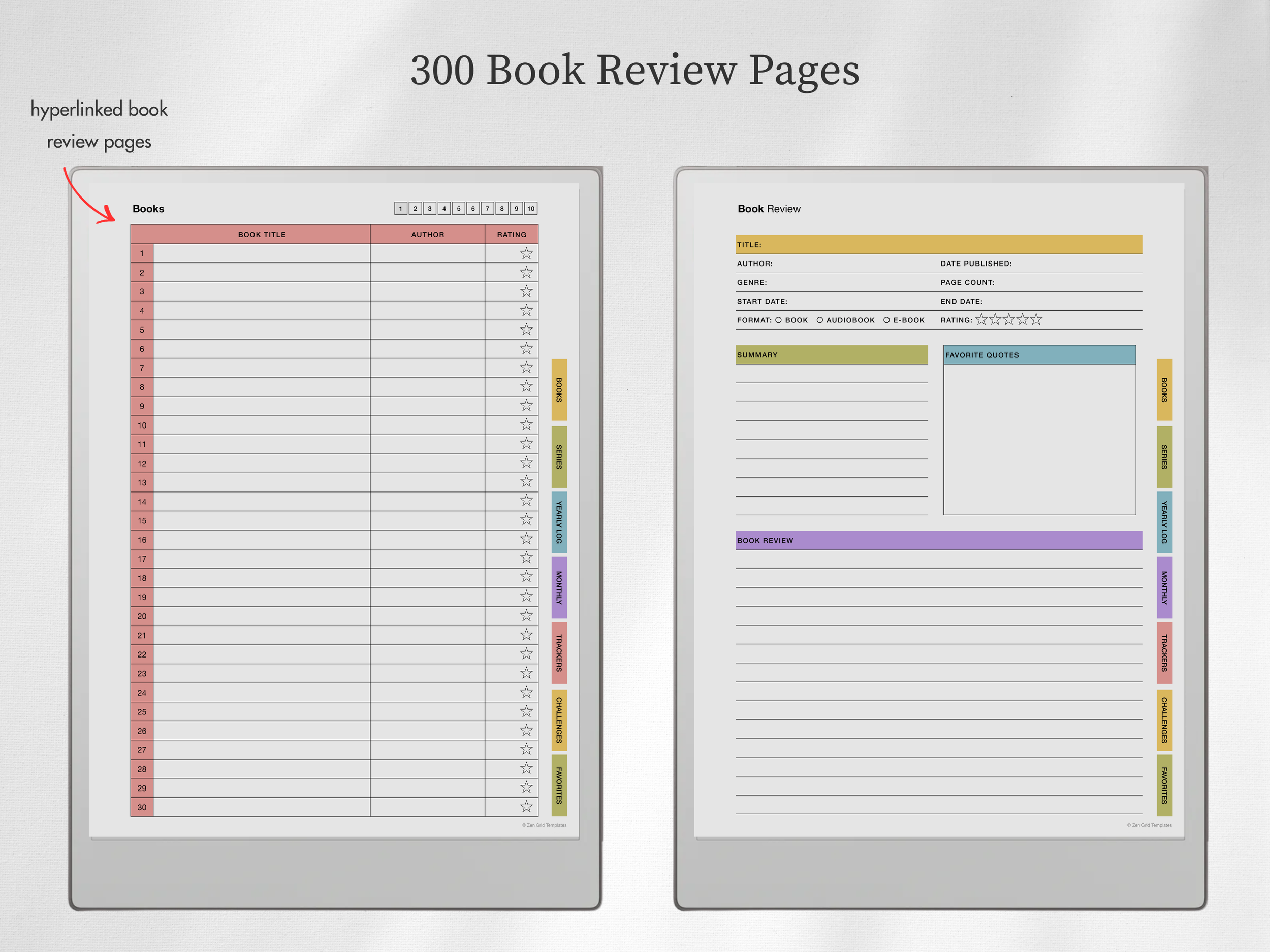The width and height of the screenshot is (1270, 952).
Task: Open MONTHLY tab on Book Review page
Action: click(1164, 587)
